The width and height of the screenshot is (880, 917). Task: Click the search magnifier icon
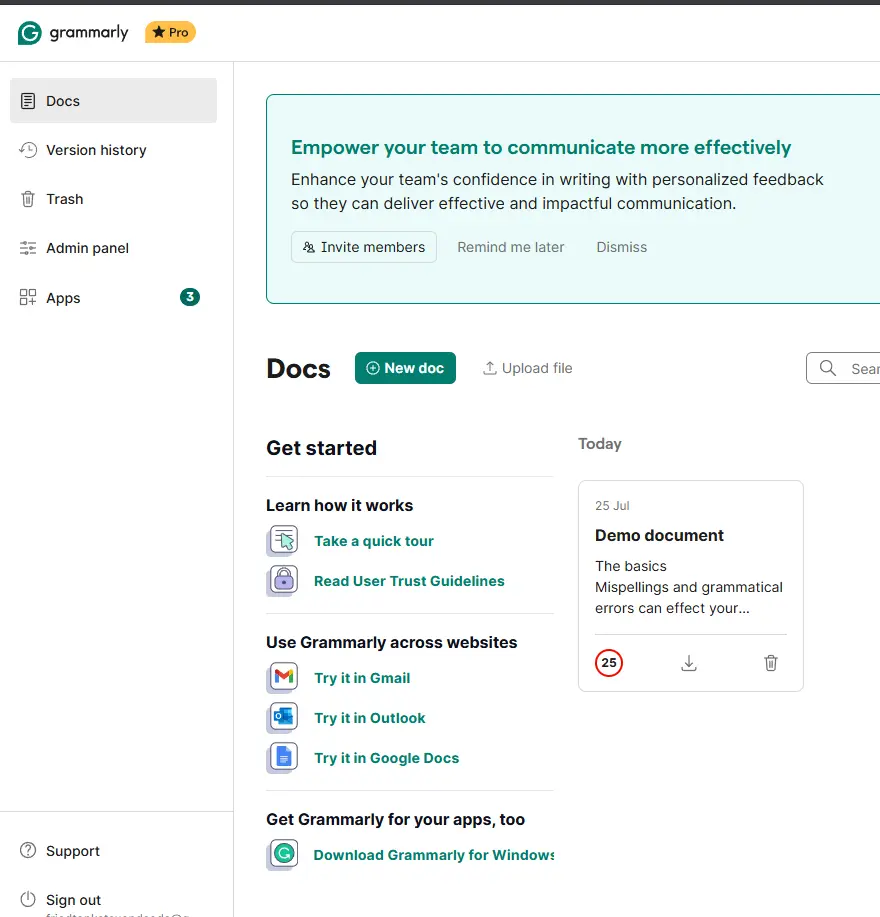tap(827, 368)
